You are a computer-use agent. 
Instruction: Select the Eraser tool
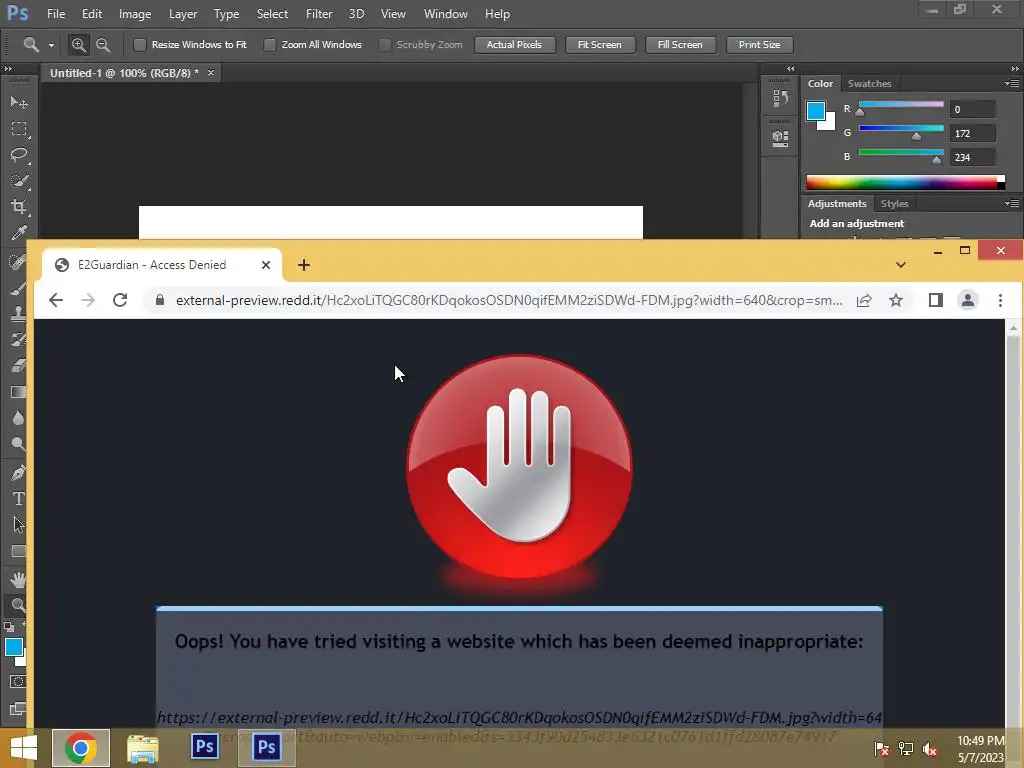[18, 366]
